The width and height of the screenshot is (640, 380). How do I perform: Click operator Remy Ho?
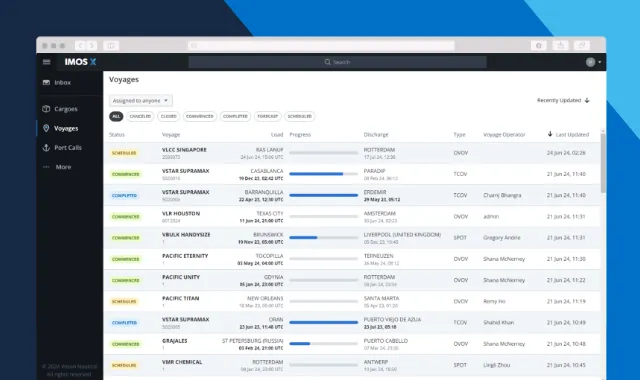tap(494, 302)
